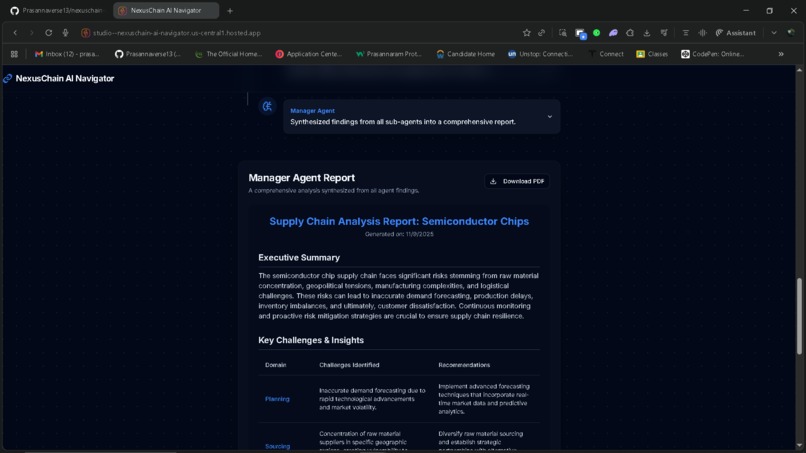
Task: Click the site info icon in address bar
Action: pyautogui.click(x=85, y=33)
